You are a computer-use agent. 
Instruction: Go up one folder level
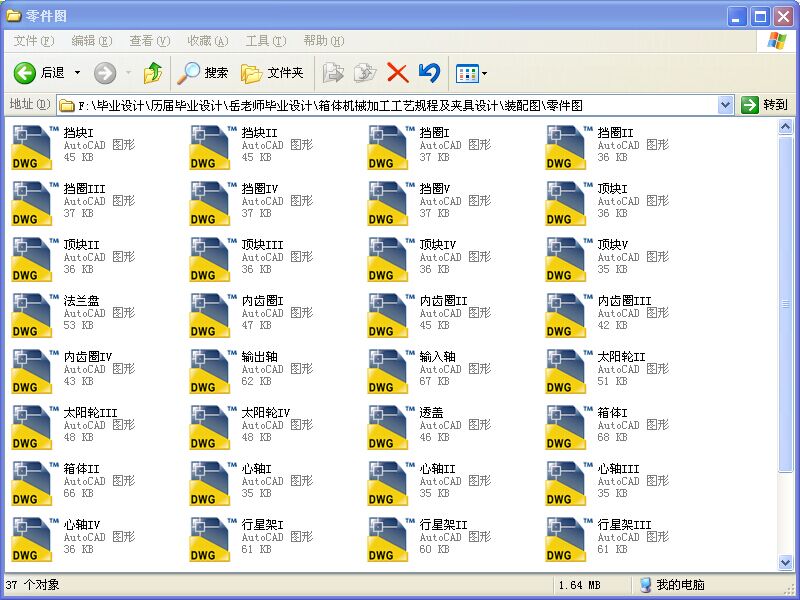point(153,73)
